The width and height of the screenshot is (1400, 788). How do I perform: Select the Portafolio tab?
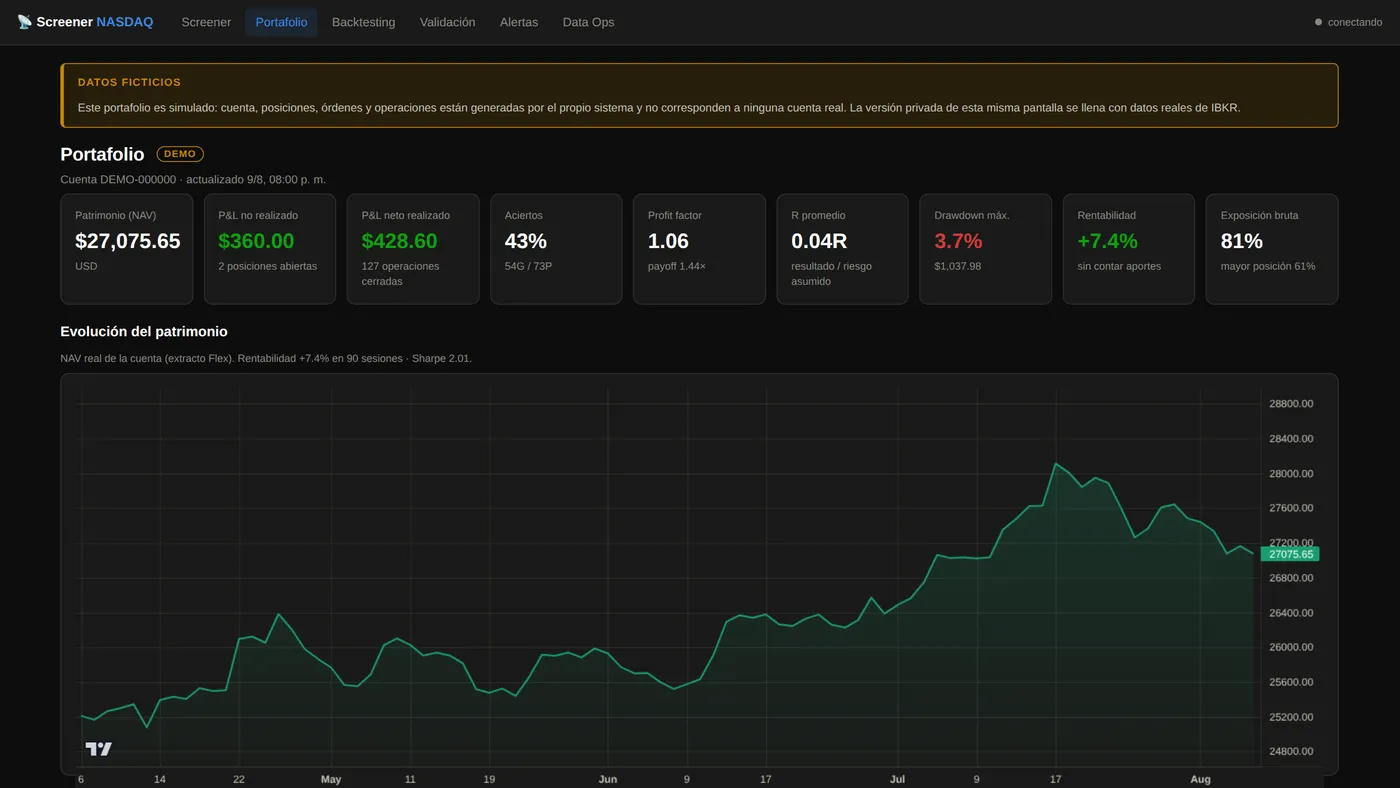click(281, 22)
